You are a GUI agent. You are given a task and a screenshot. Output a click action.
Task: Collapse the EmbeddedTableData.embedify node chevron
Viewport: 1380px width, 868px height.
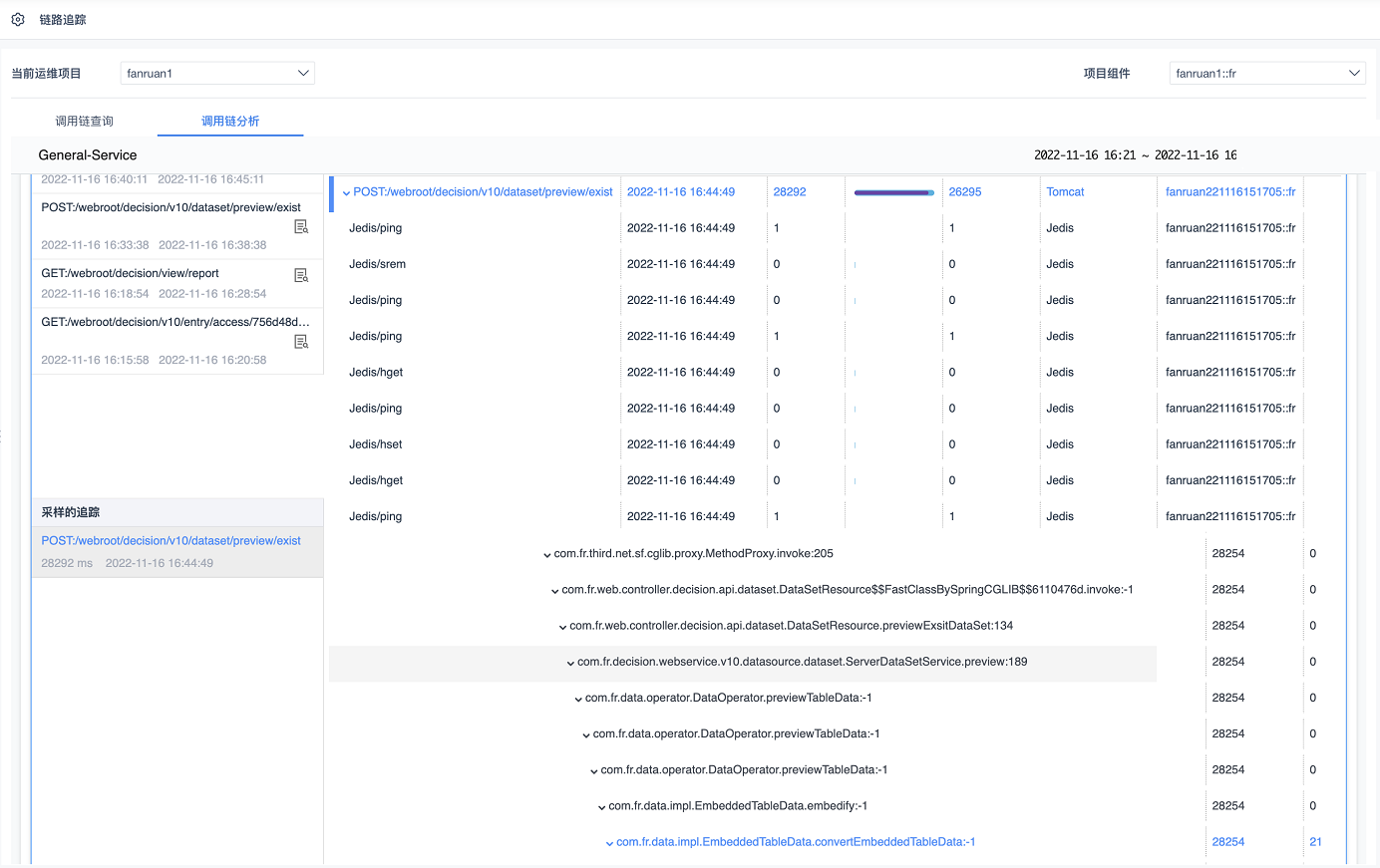[601, 807]
